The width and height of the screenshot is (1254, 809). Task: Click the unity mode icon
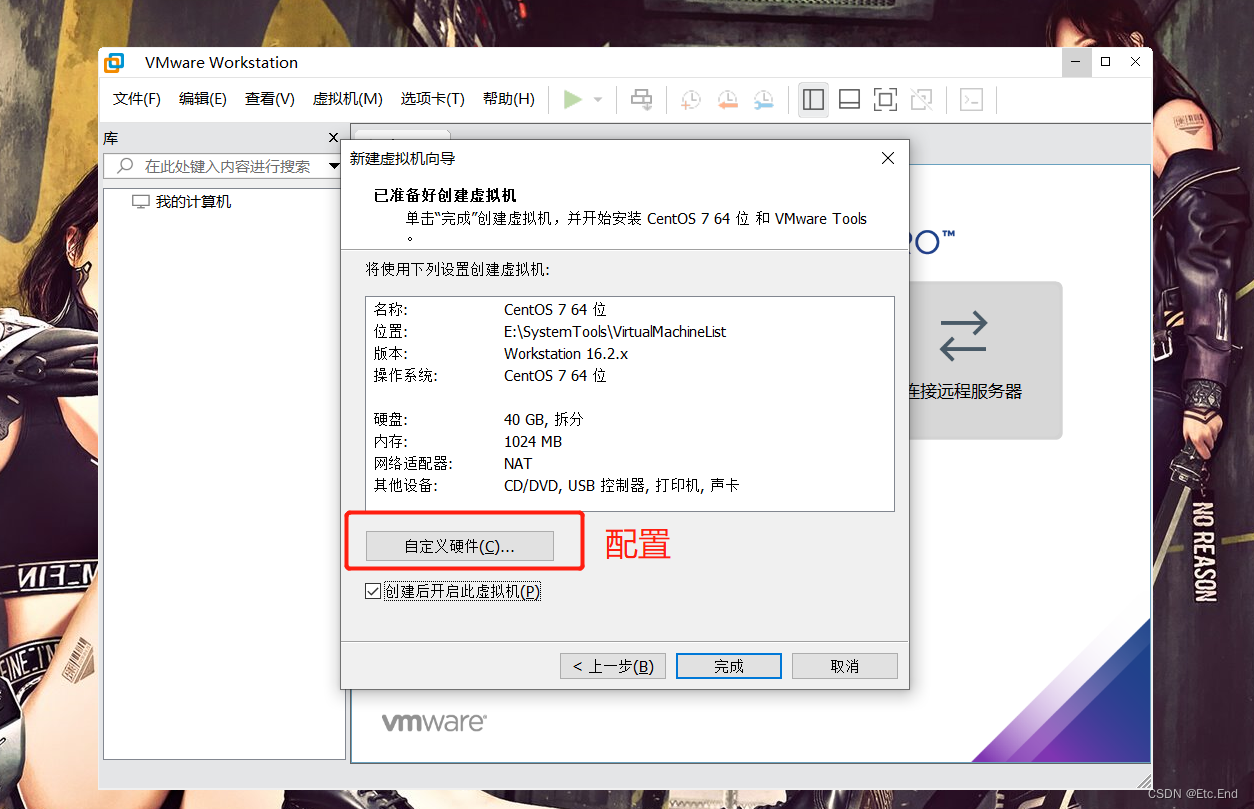coord(922,99)
